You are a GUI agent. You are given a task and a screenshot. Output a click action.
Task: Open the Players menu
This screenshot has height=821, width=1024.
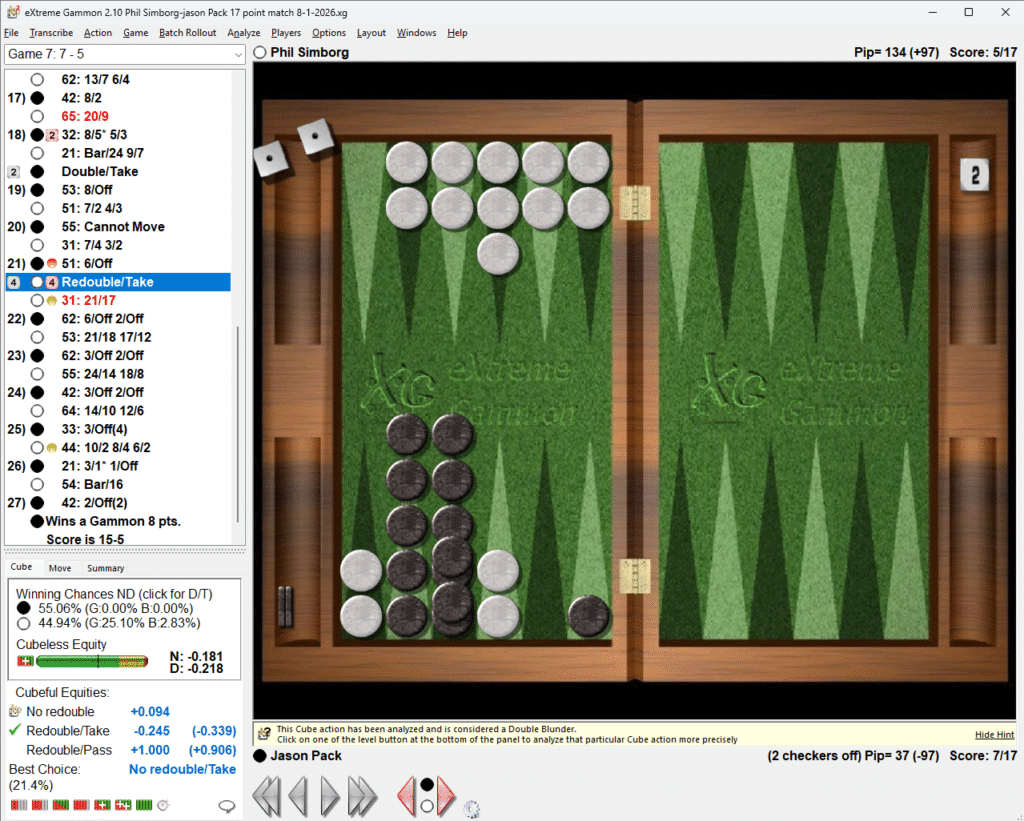(x=286, y=33)
